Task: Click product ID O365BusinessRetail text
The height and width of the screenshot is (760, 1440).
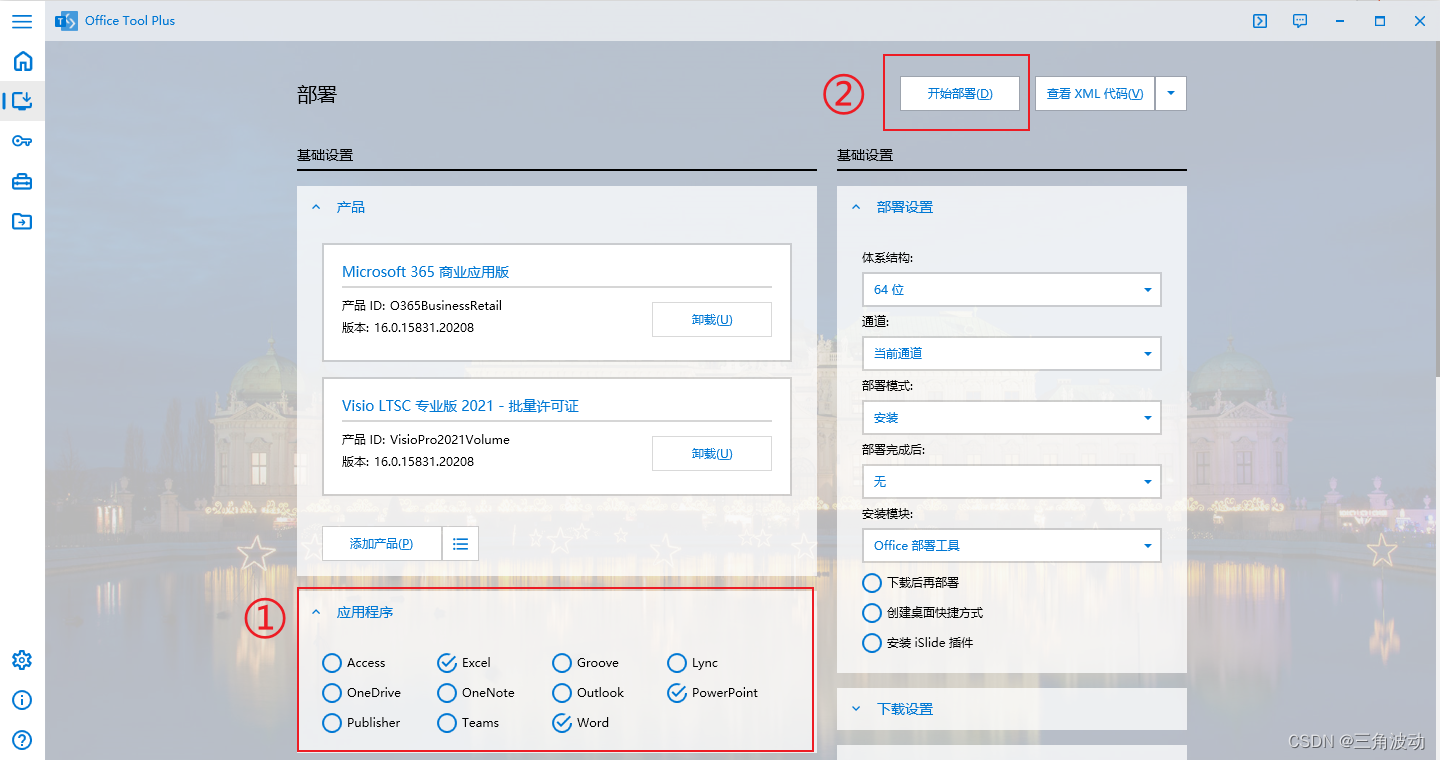Action: pos(446,306)
